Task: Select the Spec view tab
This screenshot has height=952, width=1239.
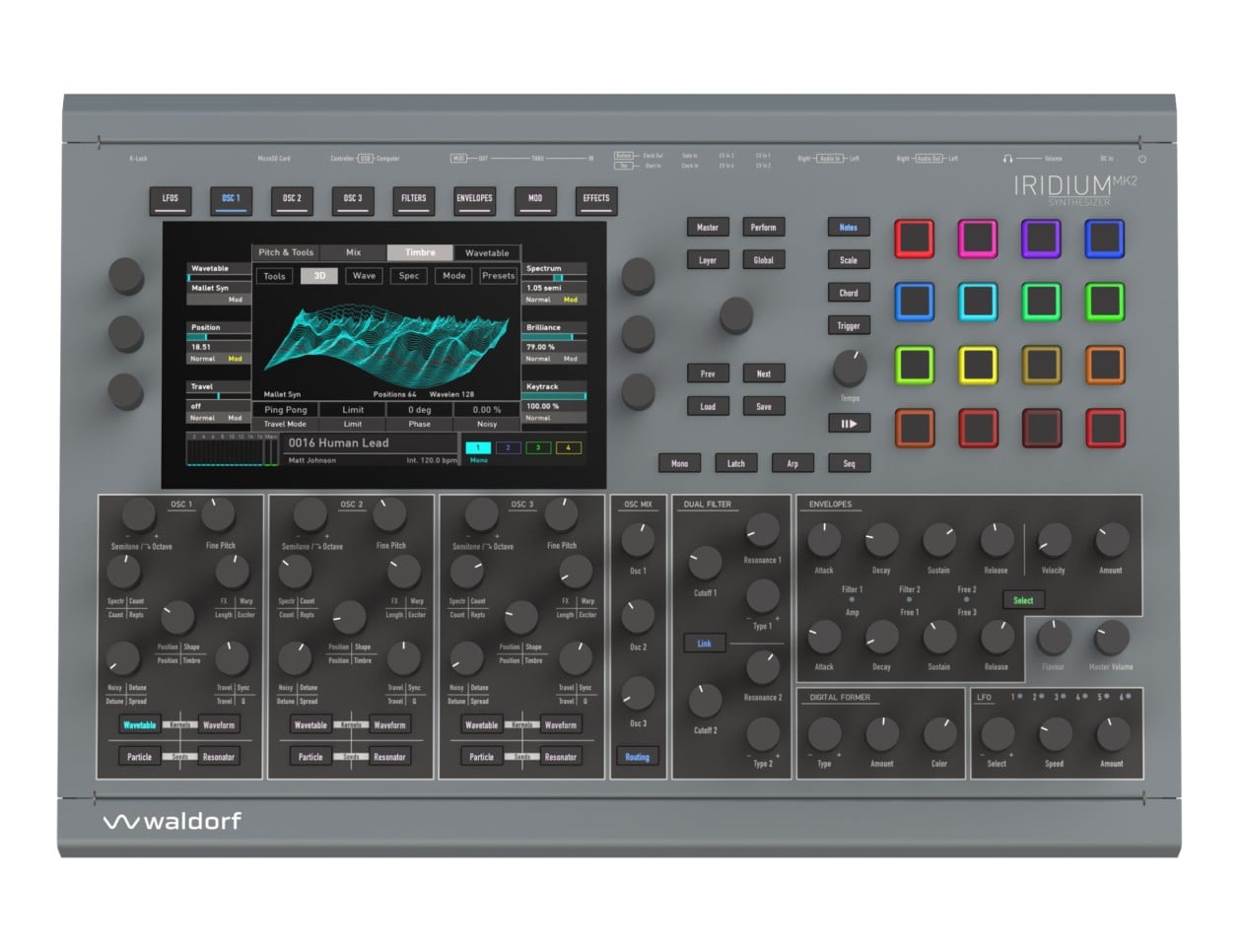Action: click(409, 276)
